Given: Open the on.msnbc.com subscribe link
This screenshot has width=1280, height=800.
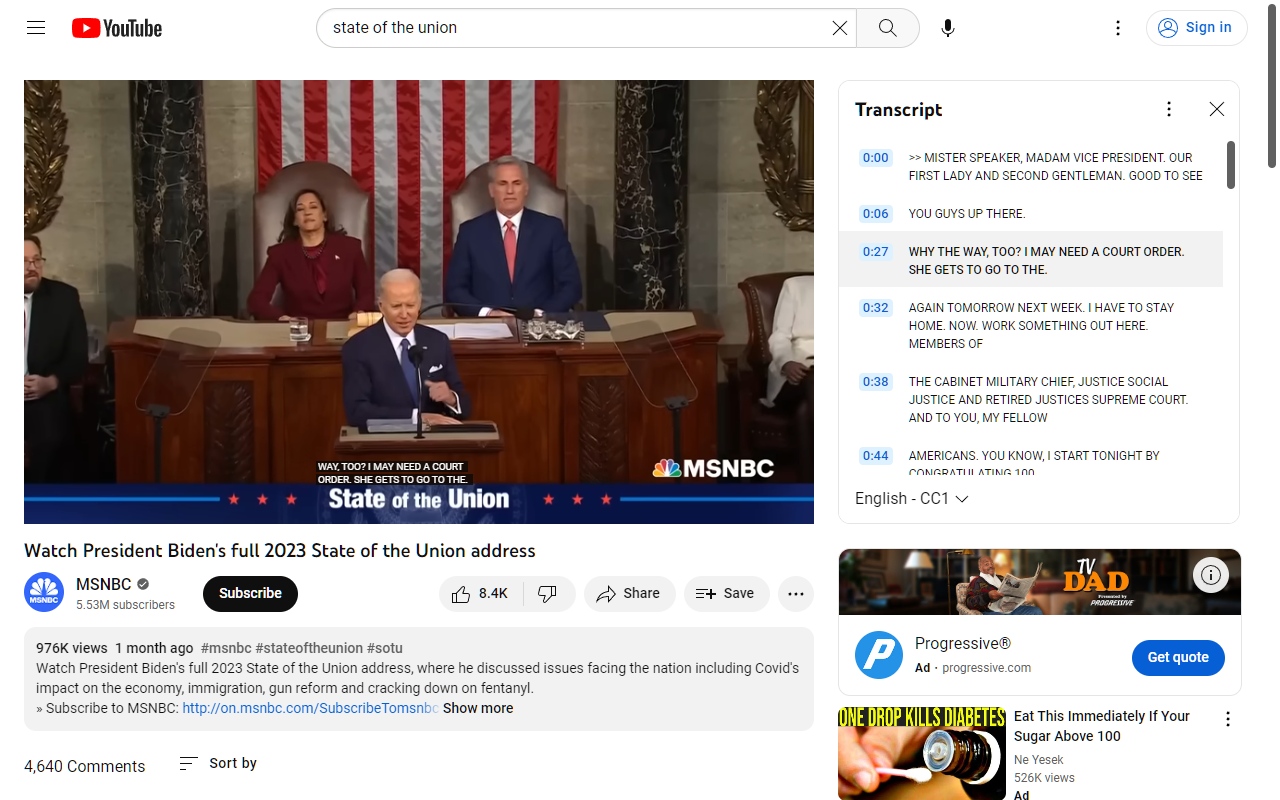Looking at the screenshot, I should point(310,708).
